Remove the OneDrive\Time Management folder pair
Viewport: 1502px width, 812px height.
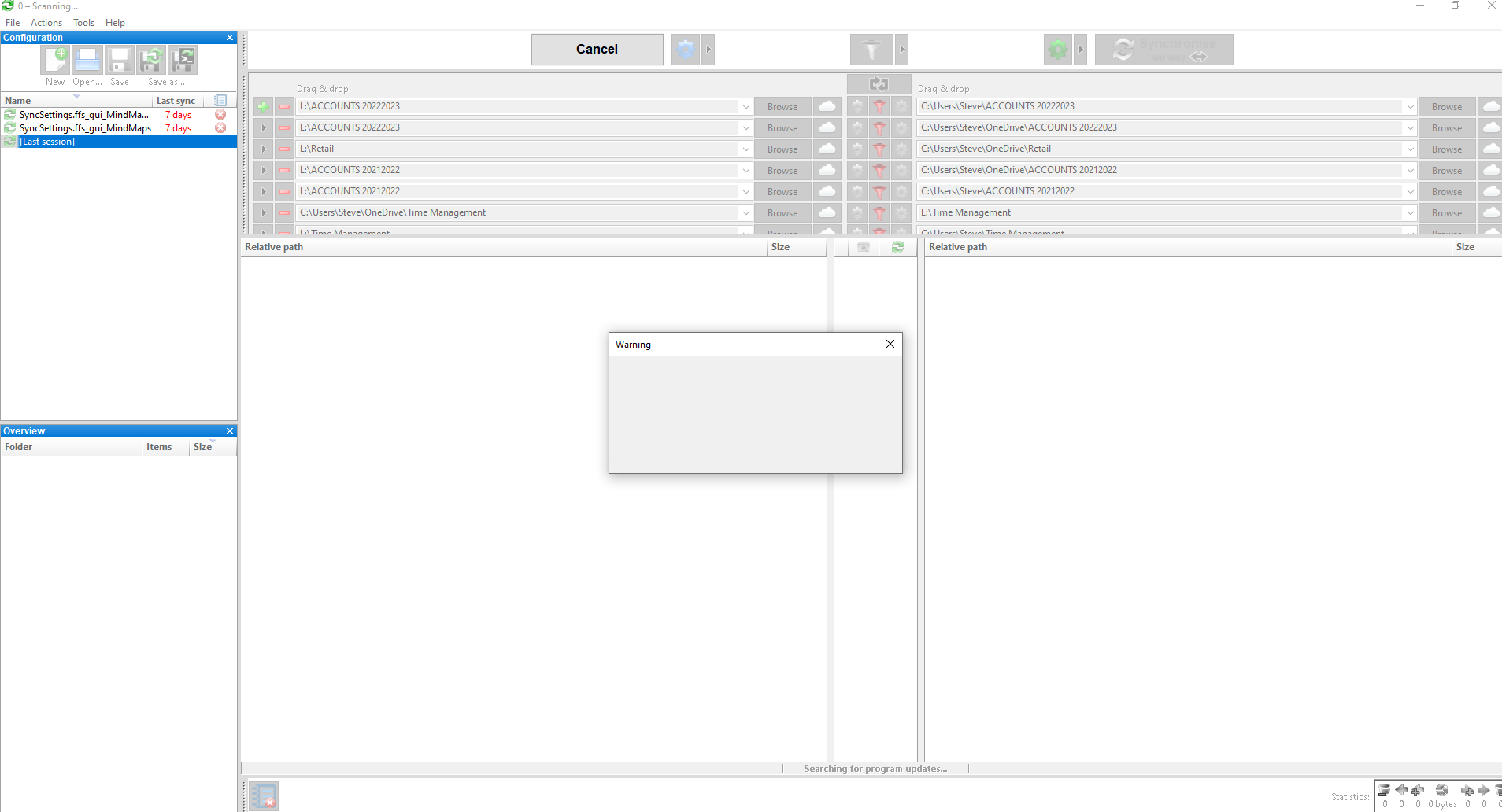tap(284, 212)
